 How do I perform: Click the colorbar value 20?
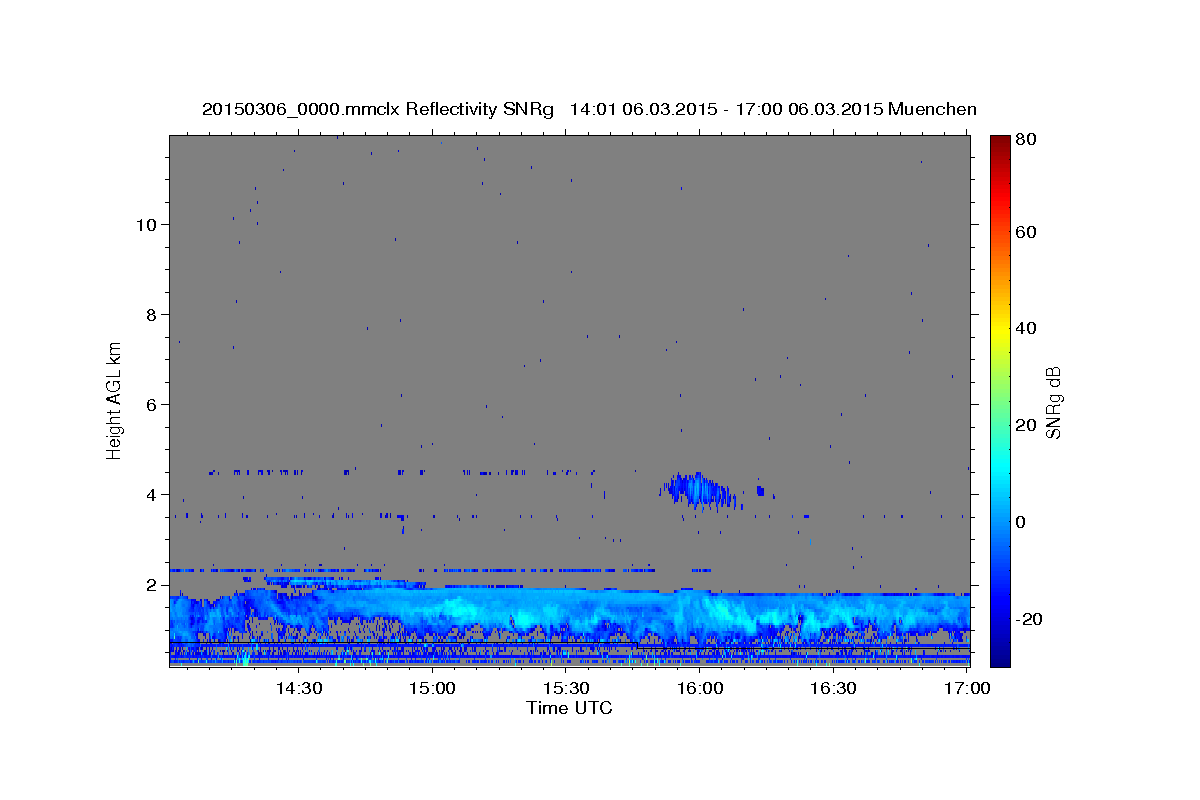(x=1026, y=425)
